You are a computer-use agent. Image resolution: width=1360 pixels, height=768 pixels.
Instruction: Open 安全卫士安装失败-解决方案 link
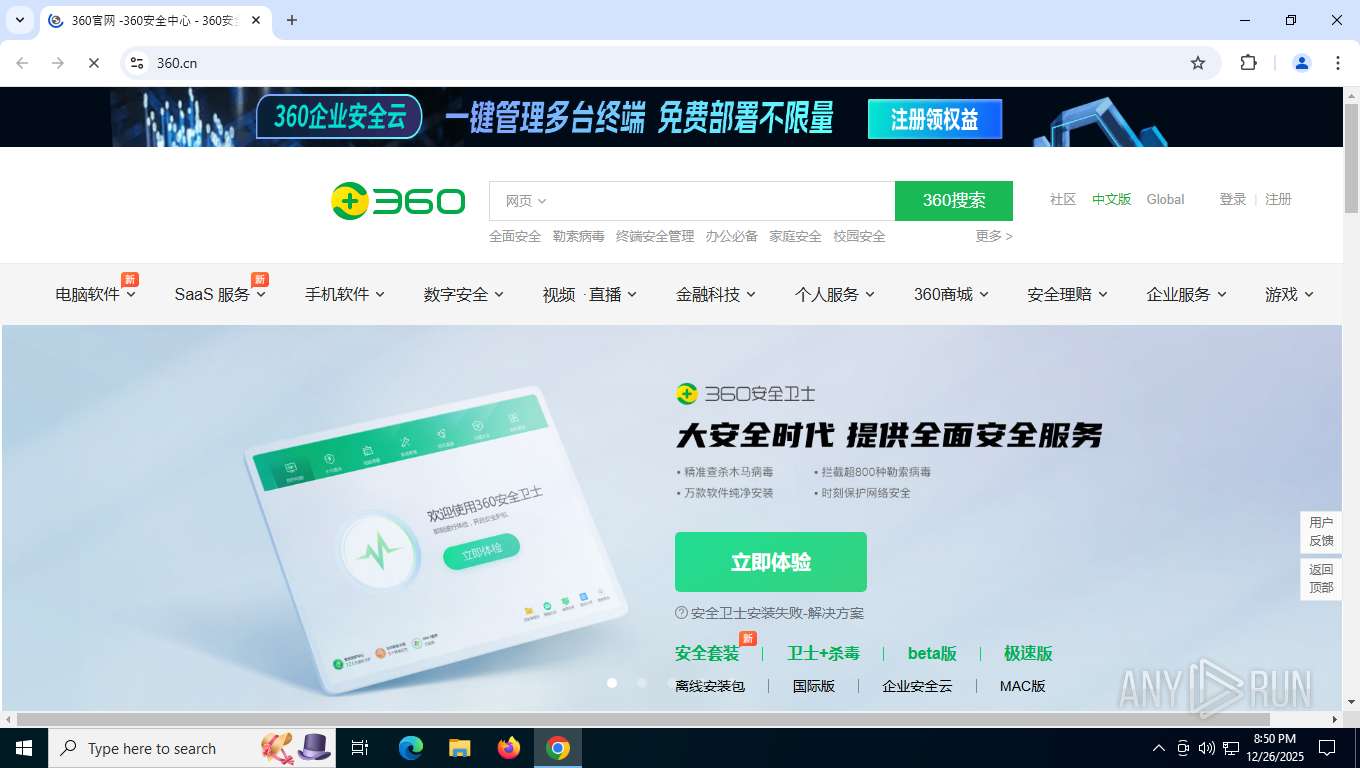tap(777, 613)
